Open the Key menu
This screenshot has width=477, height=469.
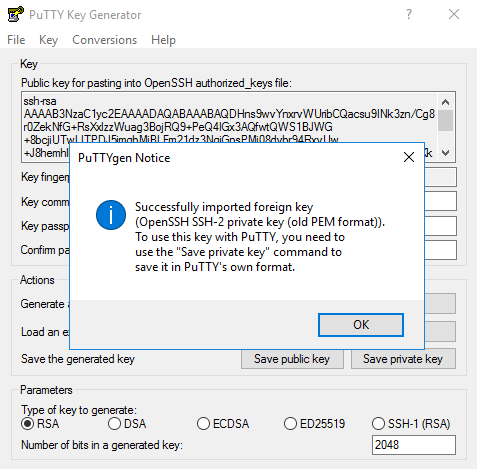click(x=48, y=40)
